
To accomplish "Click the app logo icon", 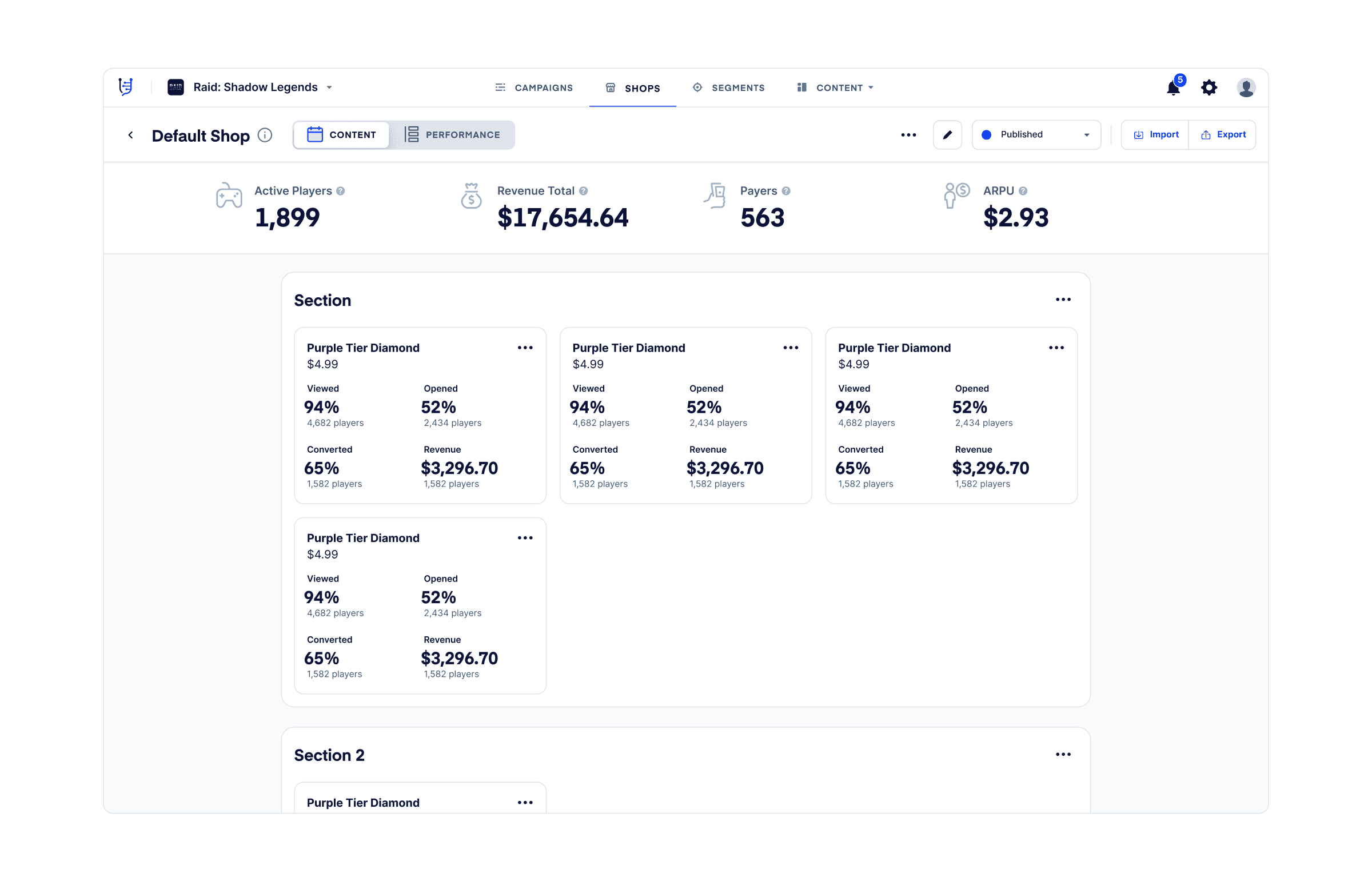I will click(x=126, y=87).
